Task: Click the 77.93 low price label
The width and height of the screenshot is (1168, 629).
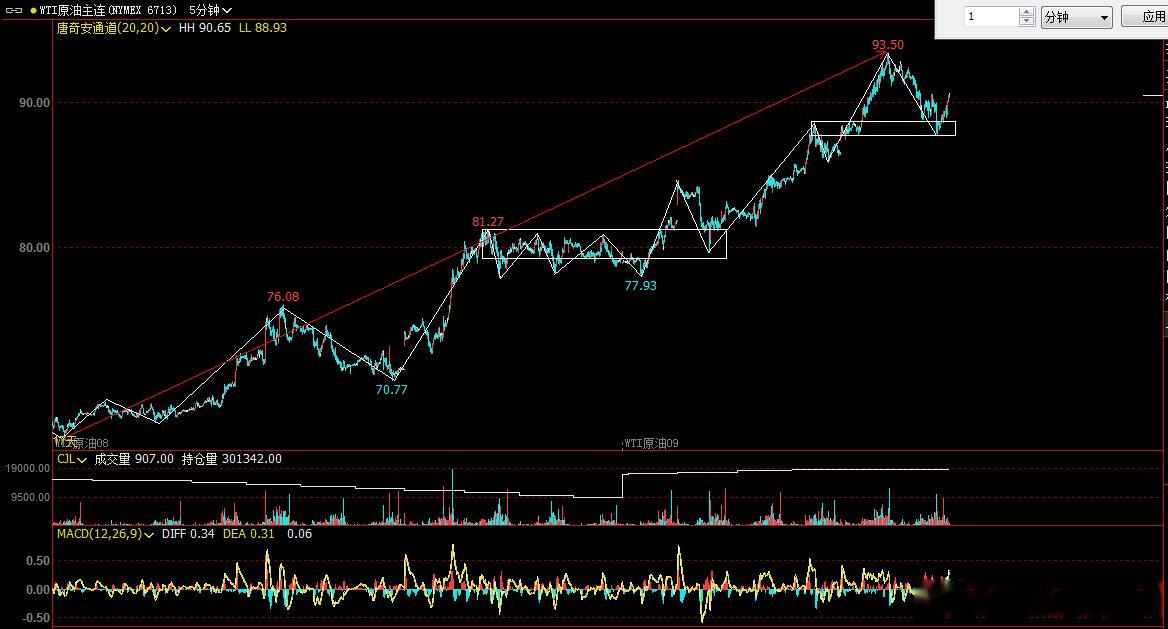Action: (641, 285)
